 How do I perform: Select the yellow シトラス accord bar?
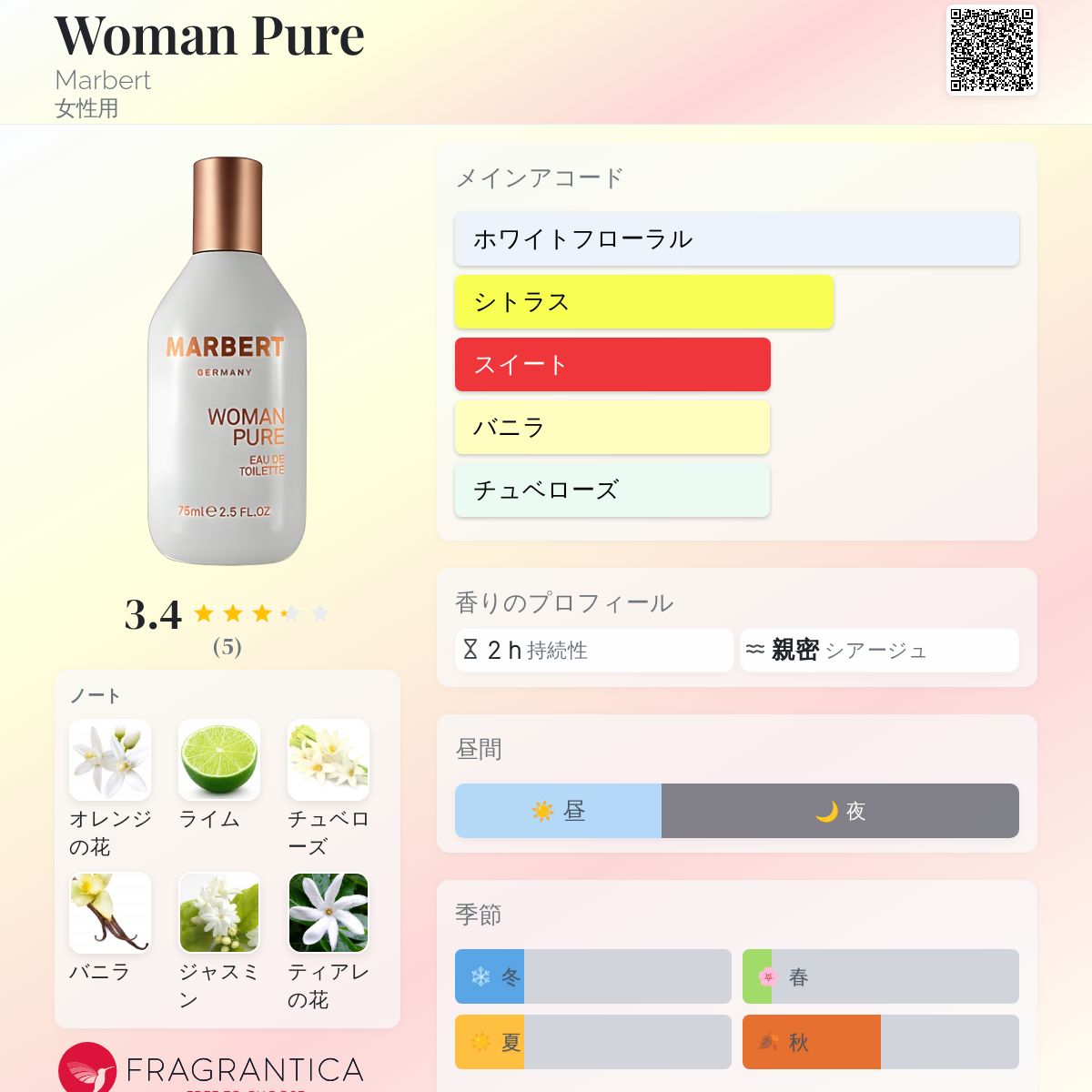(x=644, y=302)
